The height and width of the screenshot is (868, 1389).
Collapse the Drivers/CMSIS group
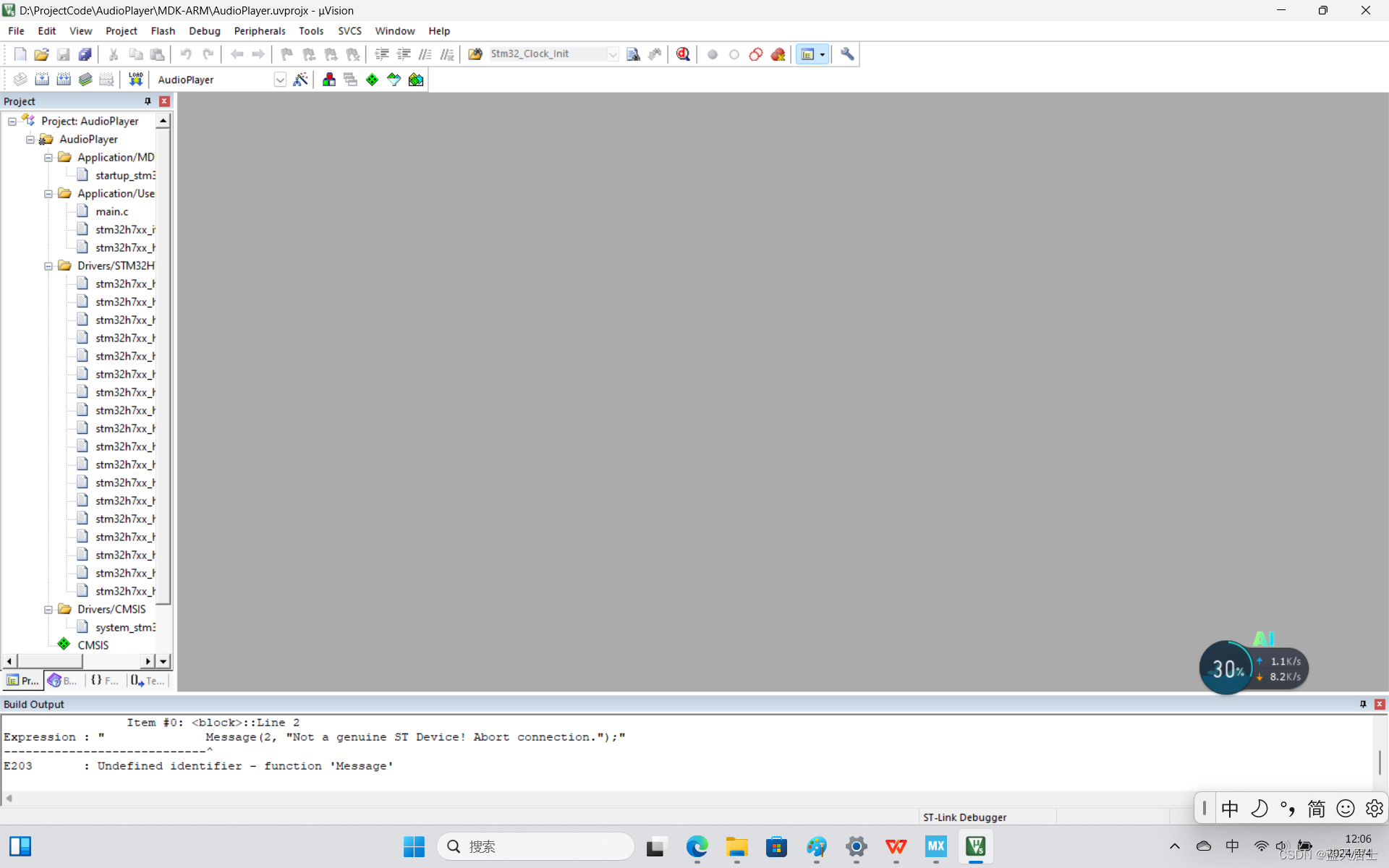pos(48,609)
